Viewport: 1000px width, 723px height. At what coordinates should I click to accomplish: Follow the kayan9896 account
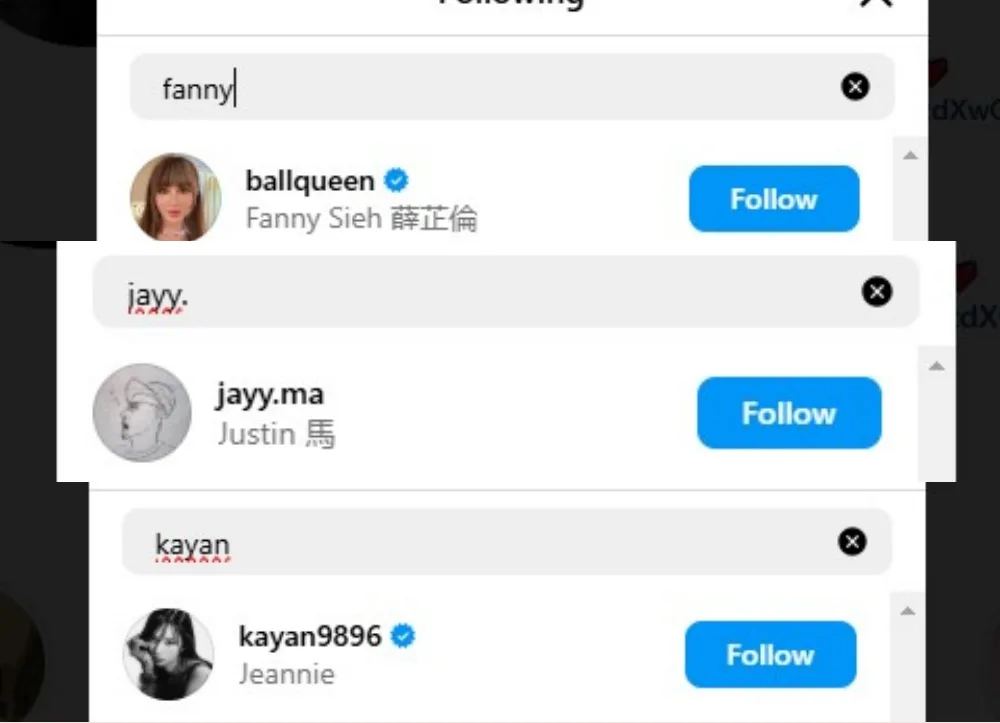click(770, 655)
